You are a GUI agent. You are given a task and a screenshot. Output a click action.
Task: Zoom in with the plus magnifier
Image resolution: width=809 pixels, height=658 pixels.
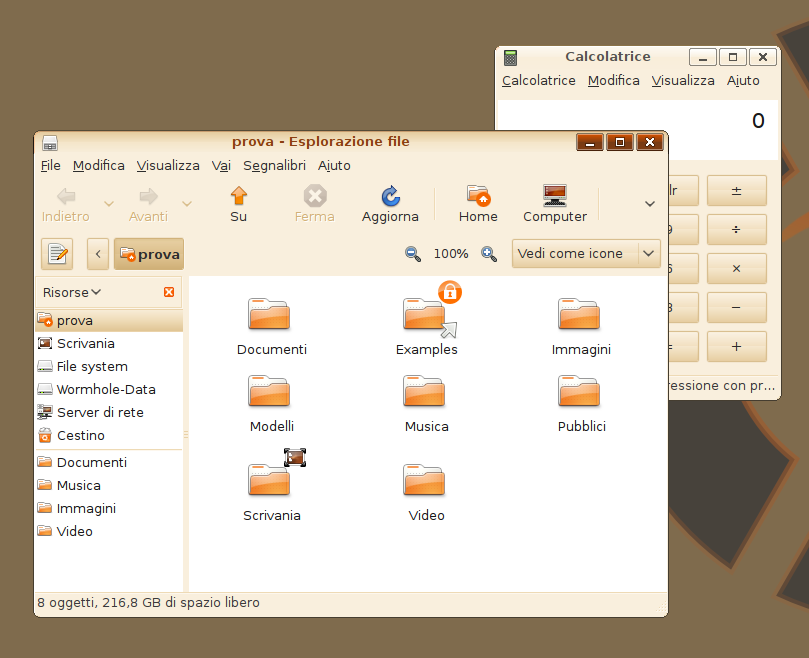point(489,254)
